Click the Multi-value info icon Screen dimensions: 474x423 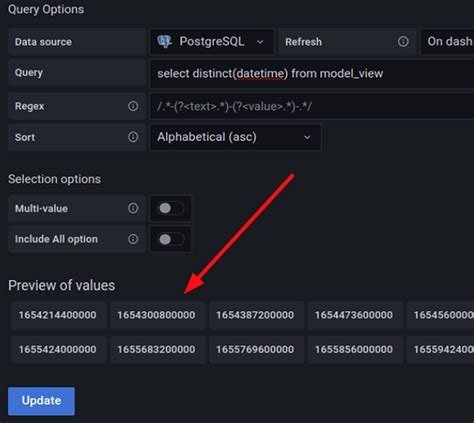[133, 208]
